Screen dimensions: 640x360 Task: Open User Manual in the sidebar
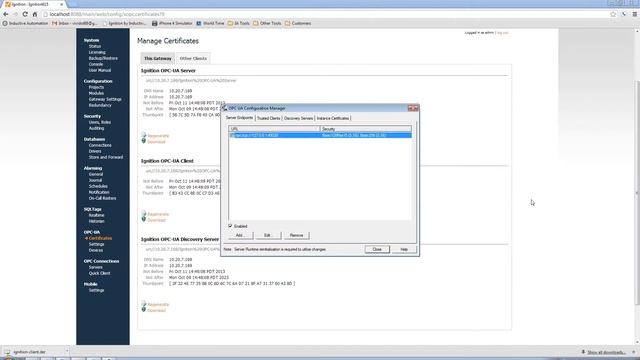click(100, 70)
